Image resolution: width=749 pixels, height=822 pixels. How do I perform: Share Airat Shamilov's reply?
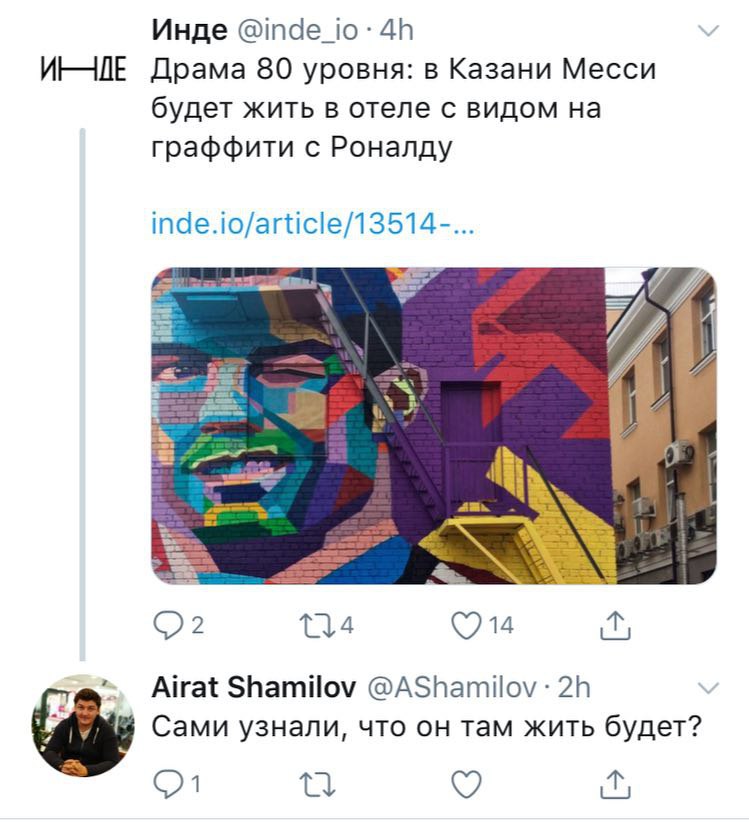click(615, 785)
